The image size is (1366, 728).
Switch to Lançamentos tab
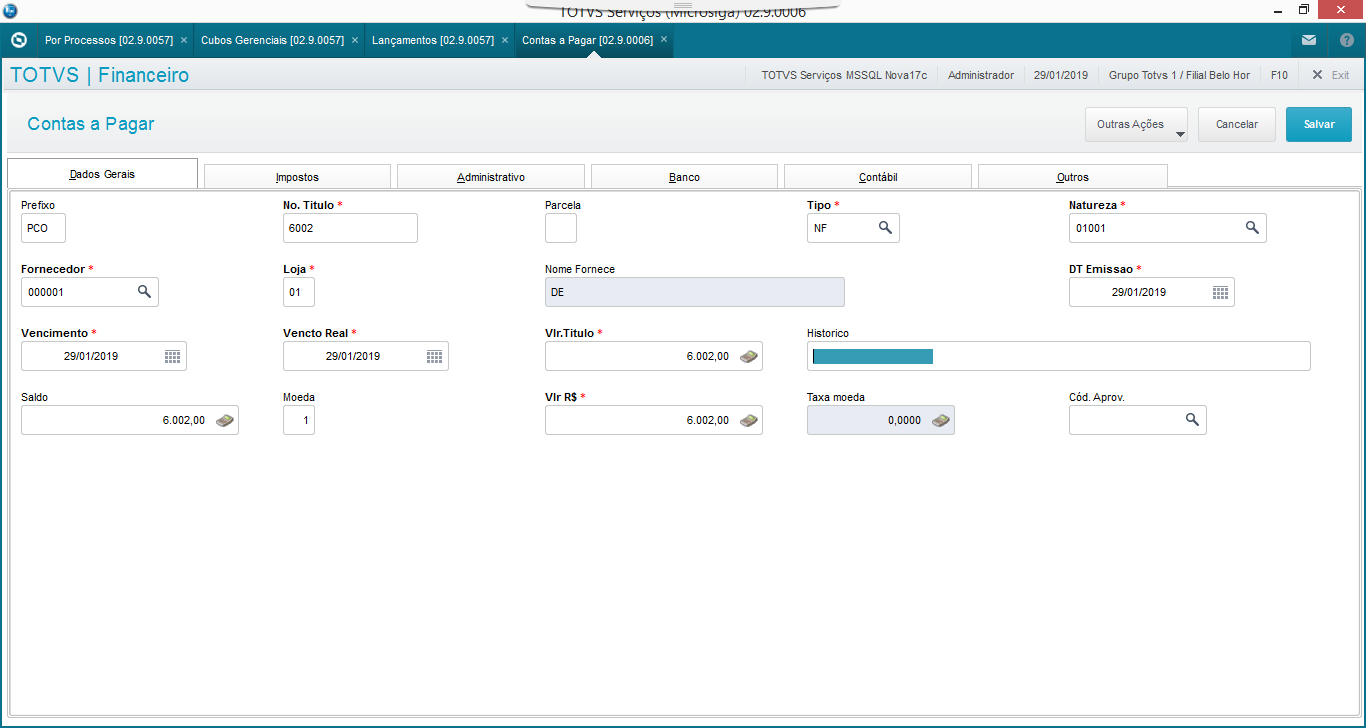click(433, 41)
